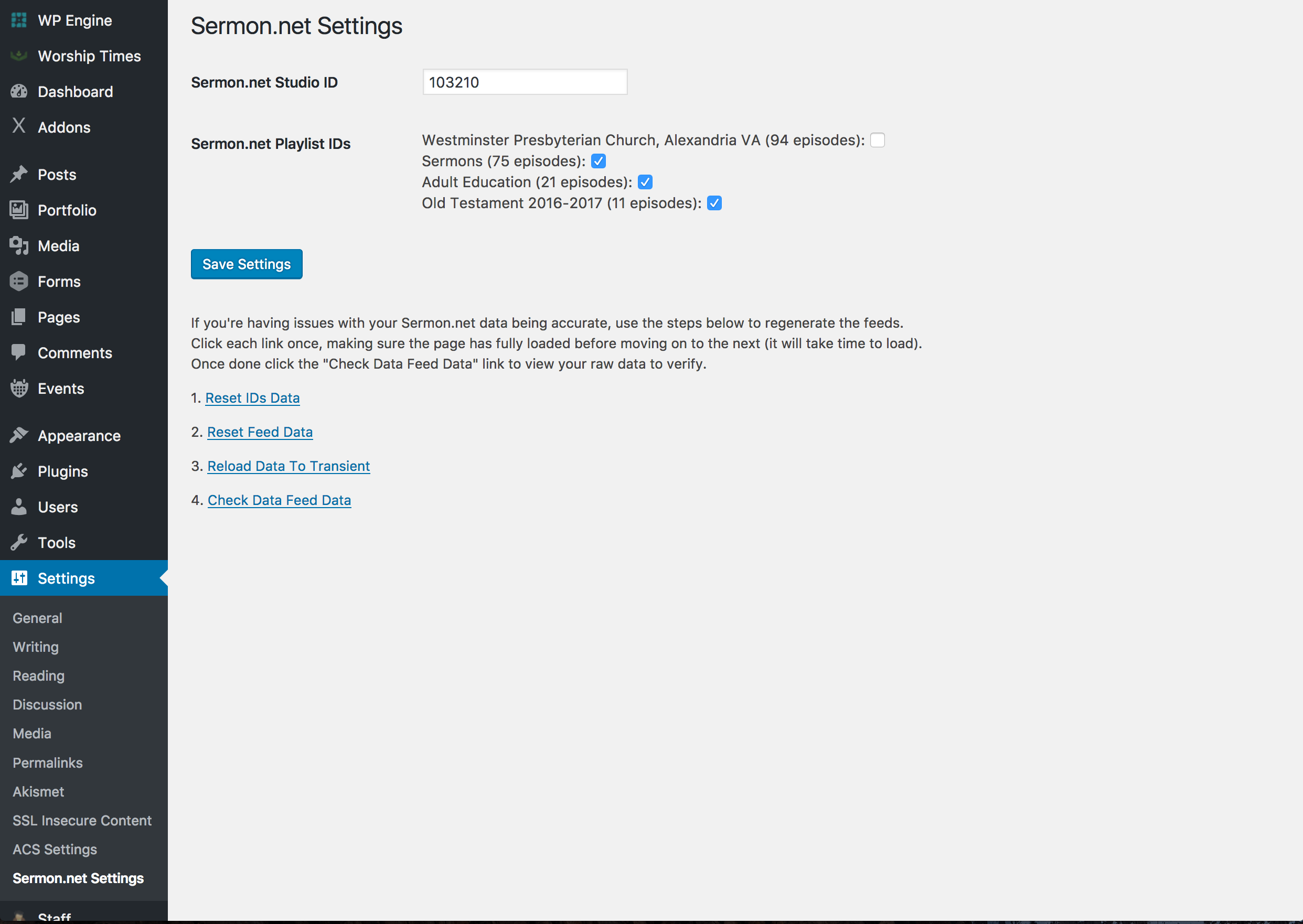Open the Pages menu label
Image resolution: width=1303 pixels, height=924 pixels.
[59, 317]
